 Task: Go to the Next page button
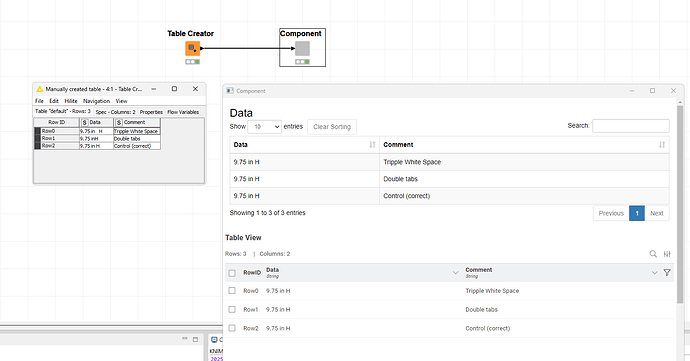(657, 213)
